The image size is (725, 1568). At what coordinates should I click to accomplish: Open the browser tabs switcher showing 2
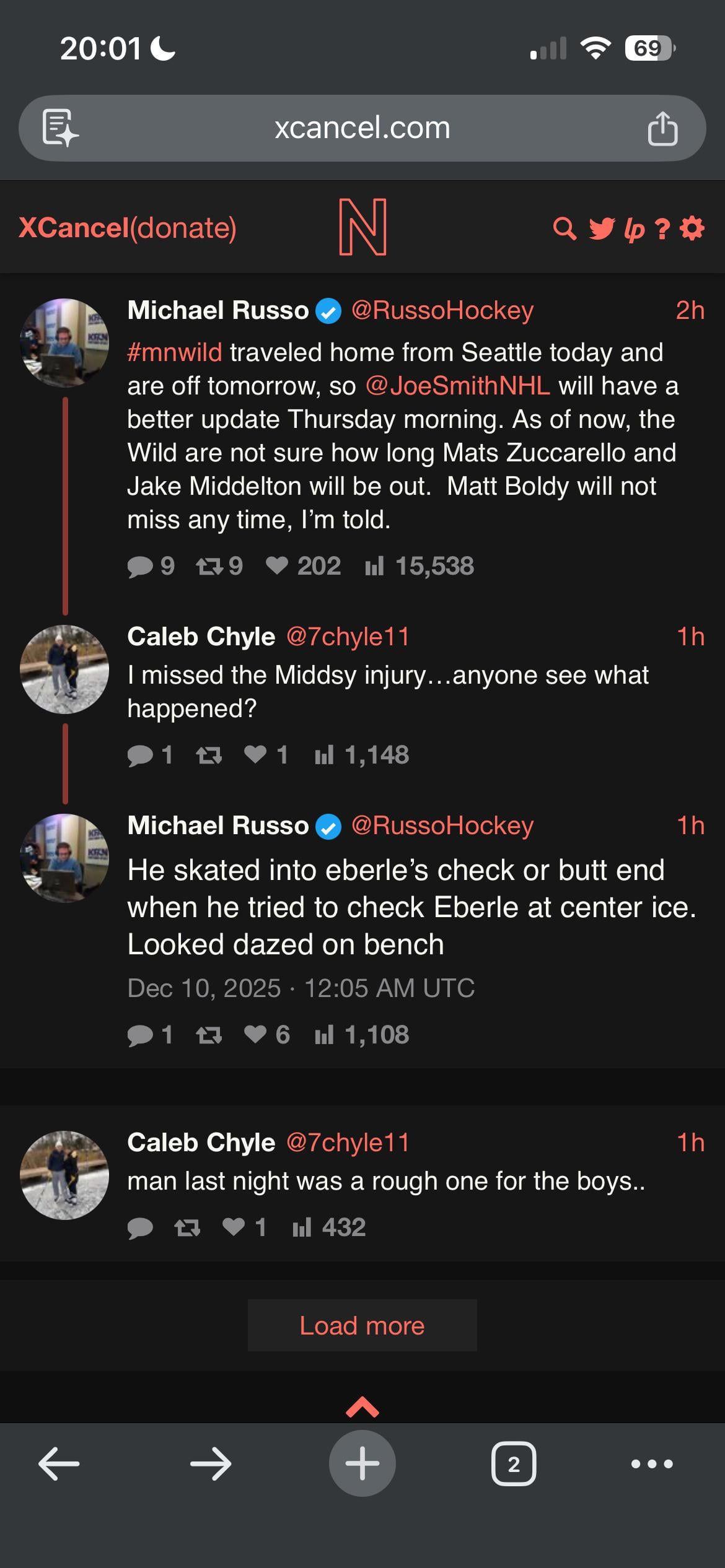(513, 1464)
